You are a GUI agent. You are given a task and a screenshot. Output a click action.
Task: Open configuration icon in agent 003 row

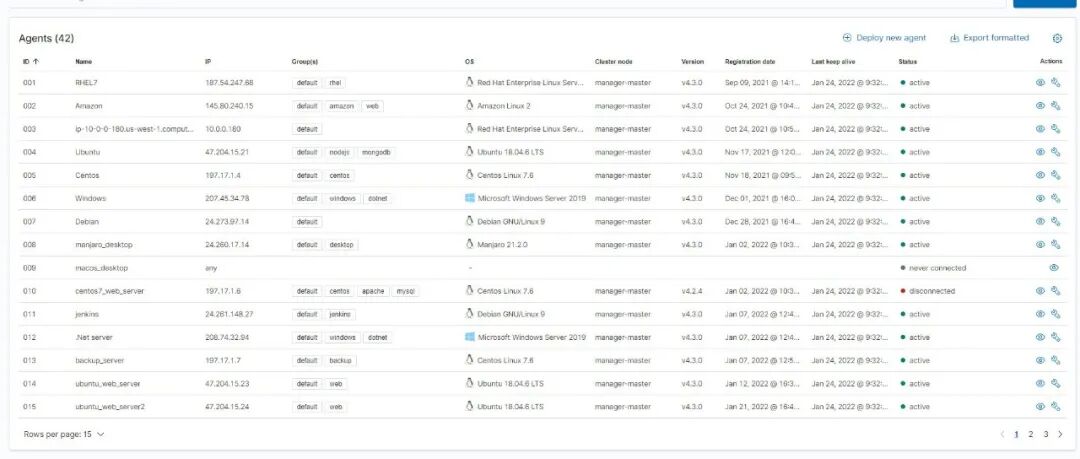click(1055, 129)
